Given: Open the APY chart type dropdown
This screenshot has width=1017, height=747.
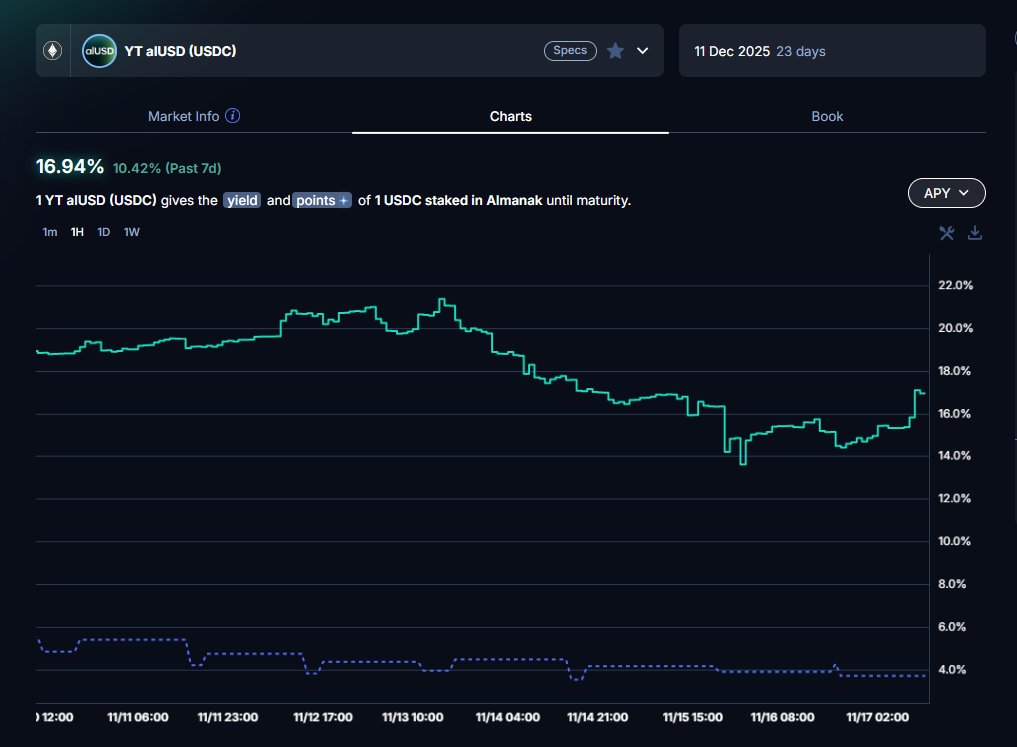Looking at the screenshot, I should (x=946, y=193).
